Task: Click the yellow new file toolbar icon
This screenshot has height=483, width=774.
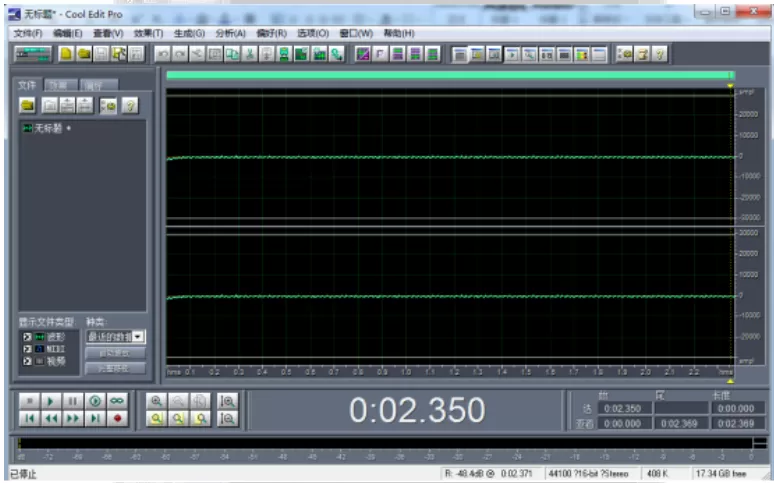Action: (66, 54)
